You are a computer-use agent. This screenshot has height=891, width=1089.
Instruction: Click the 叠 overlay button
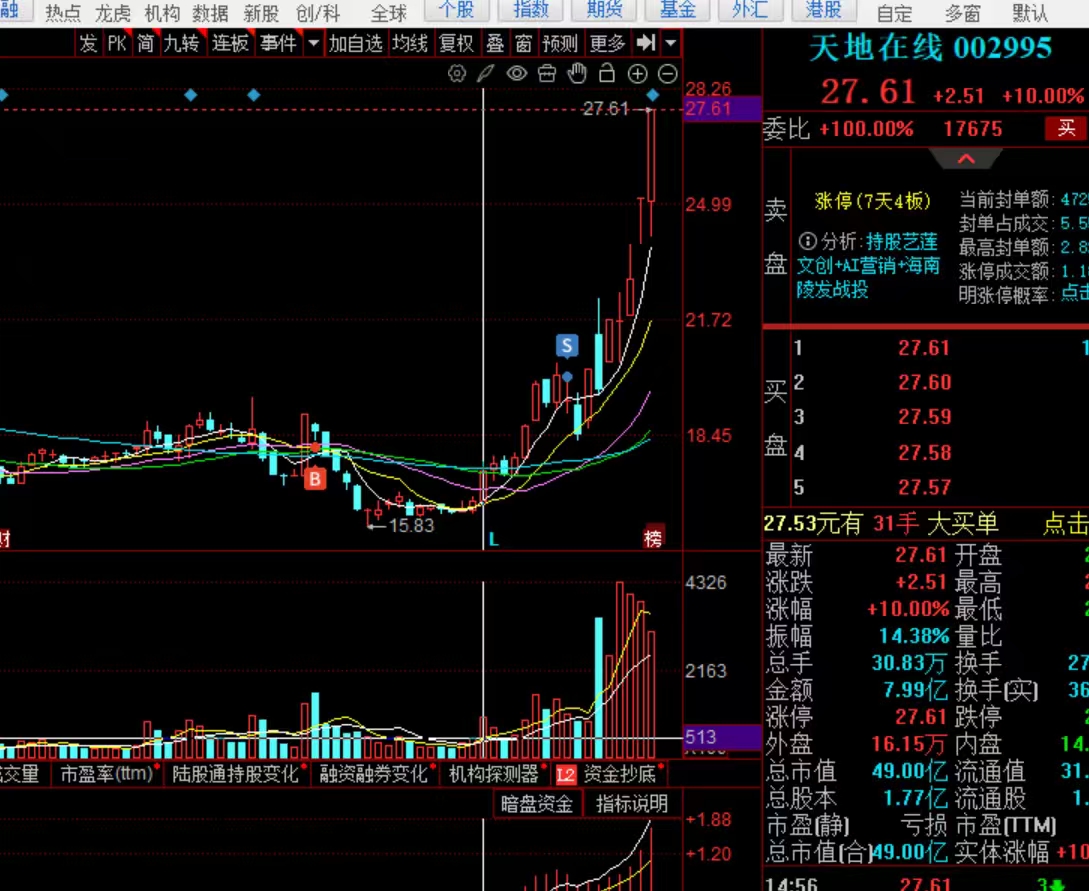(x=495, y=43)
